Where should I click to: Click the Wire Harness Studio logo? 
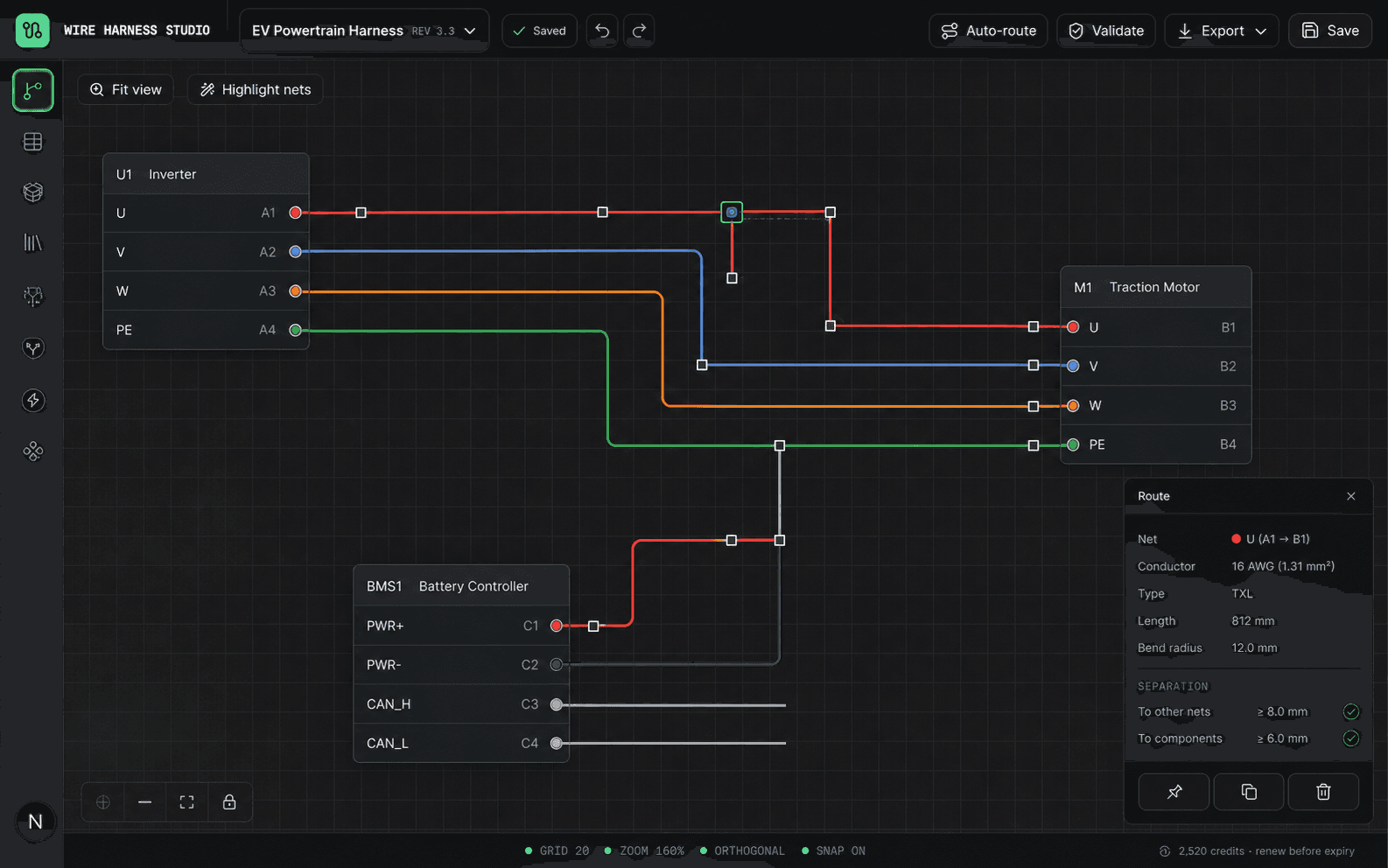tap(32, 31)
